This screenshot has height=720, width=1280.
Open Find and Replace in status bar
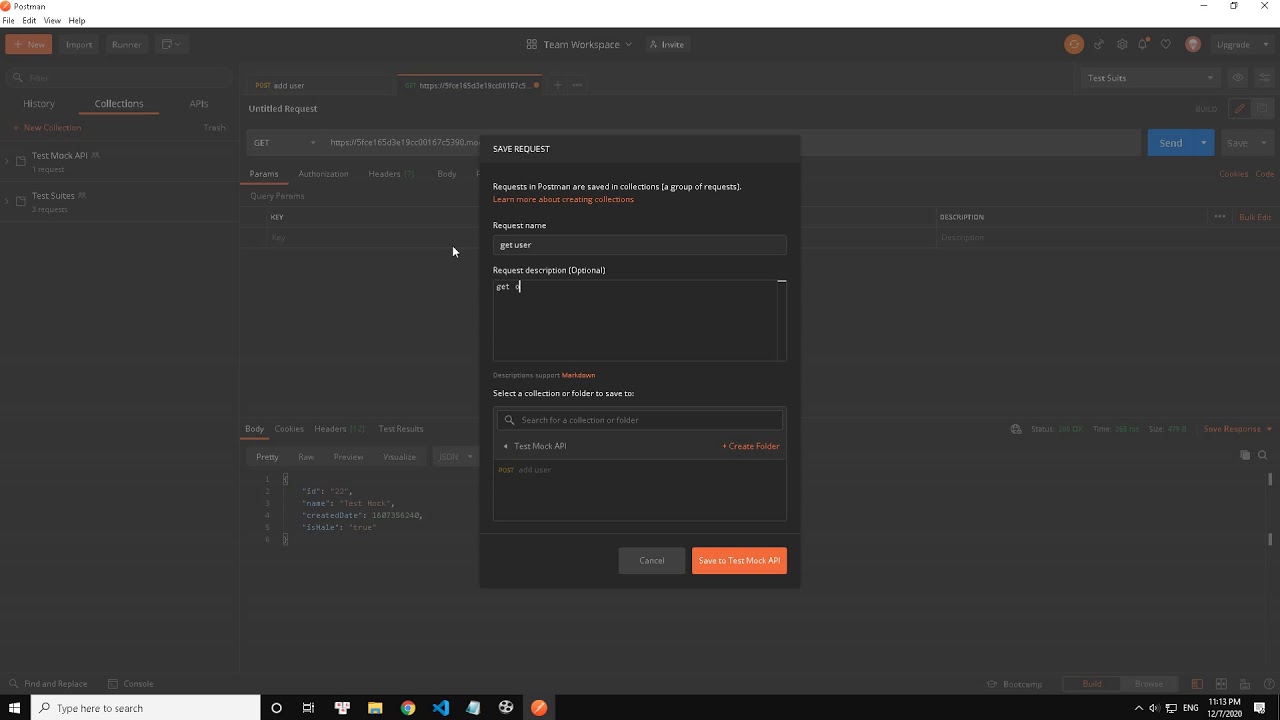click(48, 684)
